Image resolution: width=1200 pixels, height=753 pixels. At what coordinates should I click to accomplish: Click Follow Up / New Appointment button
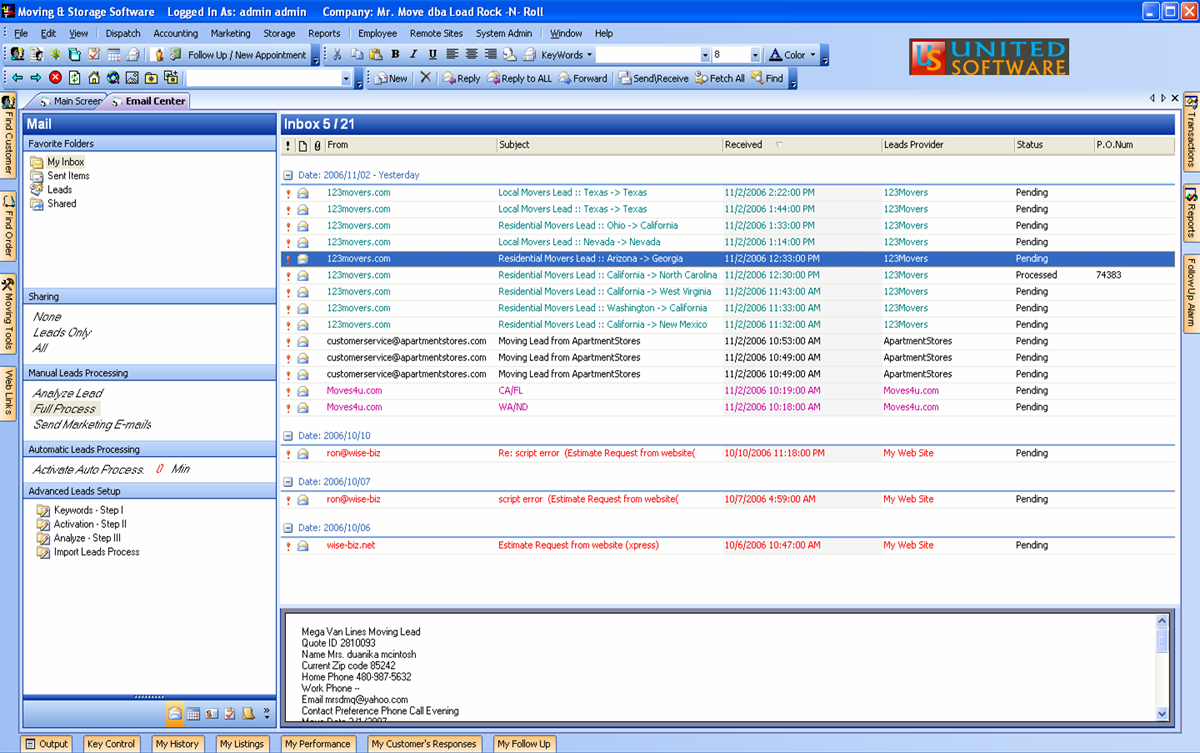(x=238, y=55)
